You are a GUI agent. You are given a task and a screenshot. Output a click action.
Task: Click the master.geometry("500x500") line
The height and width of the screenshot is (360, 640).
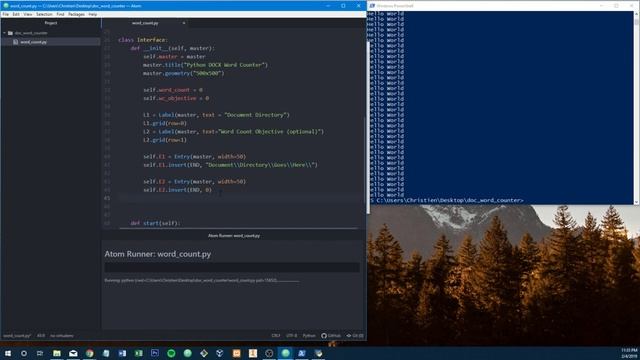pos(183,73)
